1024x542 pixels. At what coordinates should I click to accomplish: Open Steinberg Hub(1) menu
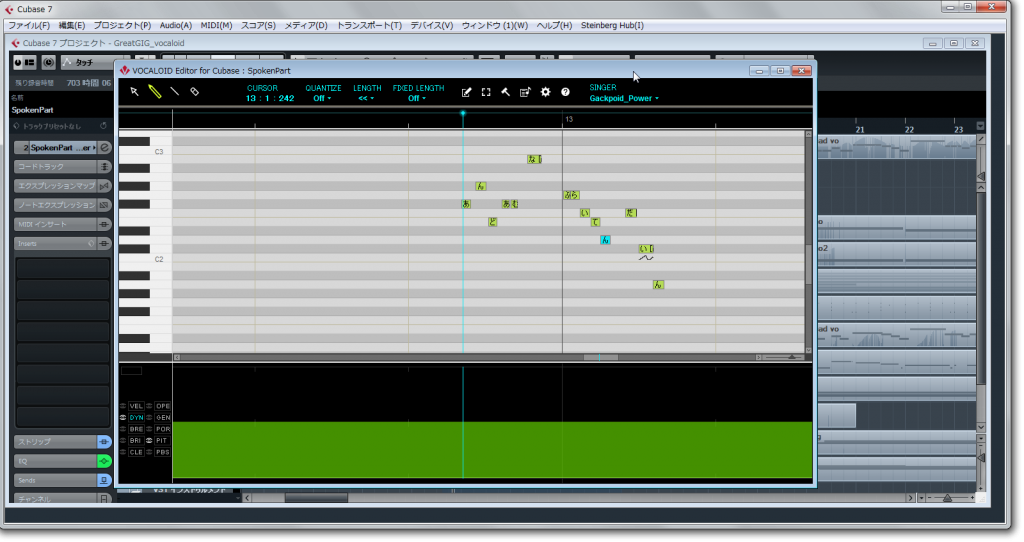click(x=612, y=25)
